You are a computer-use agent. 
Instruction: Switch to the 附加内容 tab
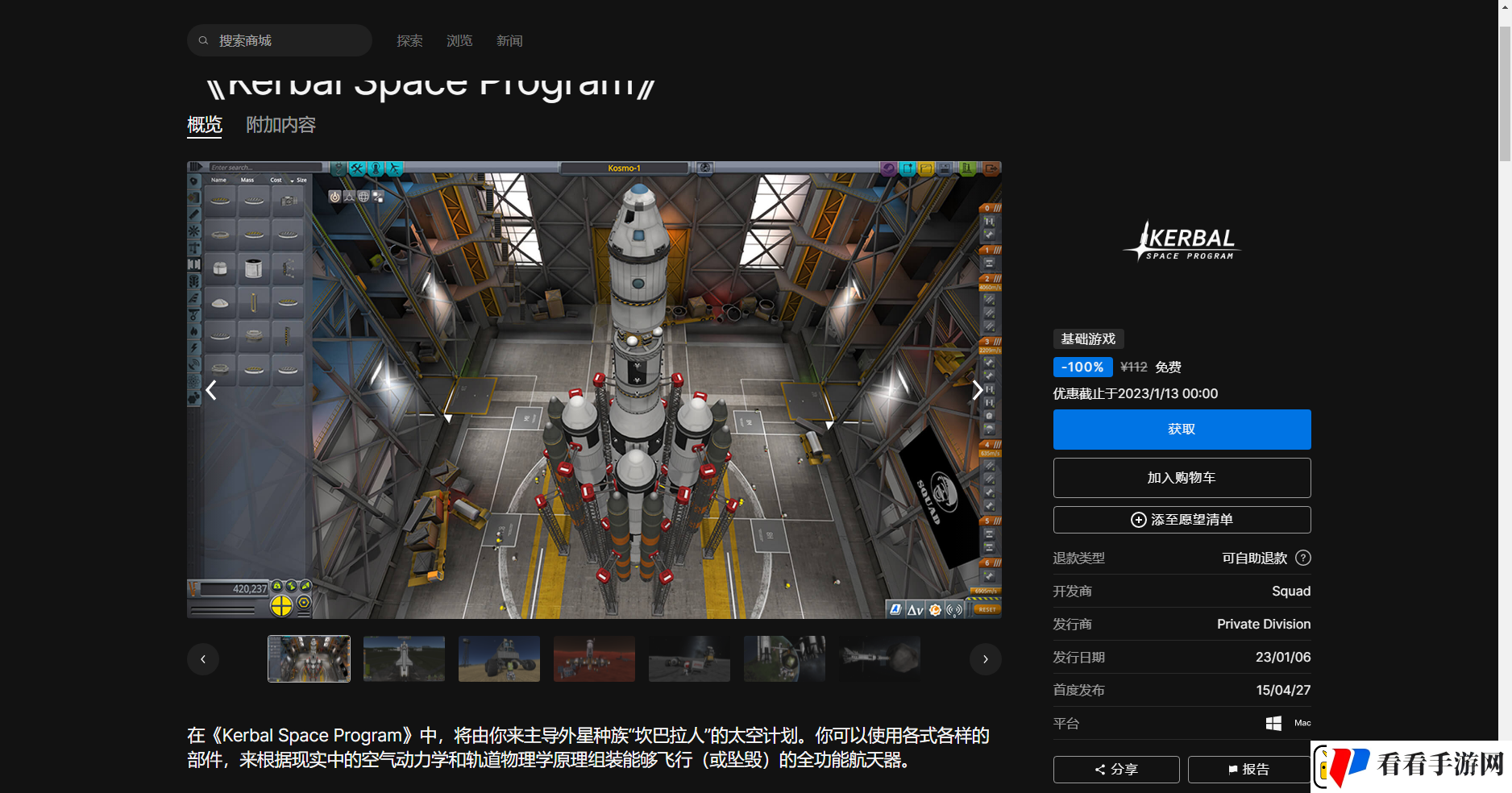(x=280, y=125)
